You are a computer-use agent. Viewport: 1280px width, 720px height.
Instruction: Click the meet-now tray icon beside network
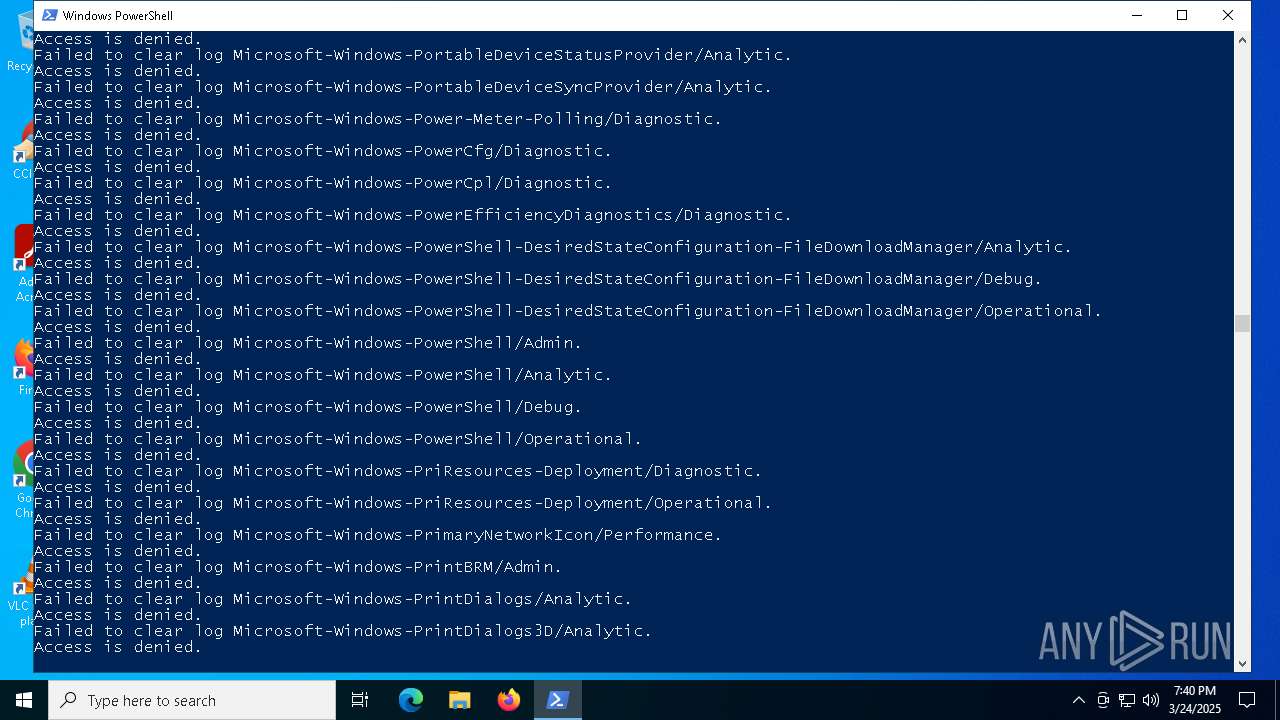(1103, 700)
